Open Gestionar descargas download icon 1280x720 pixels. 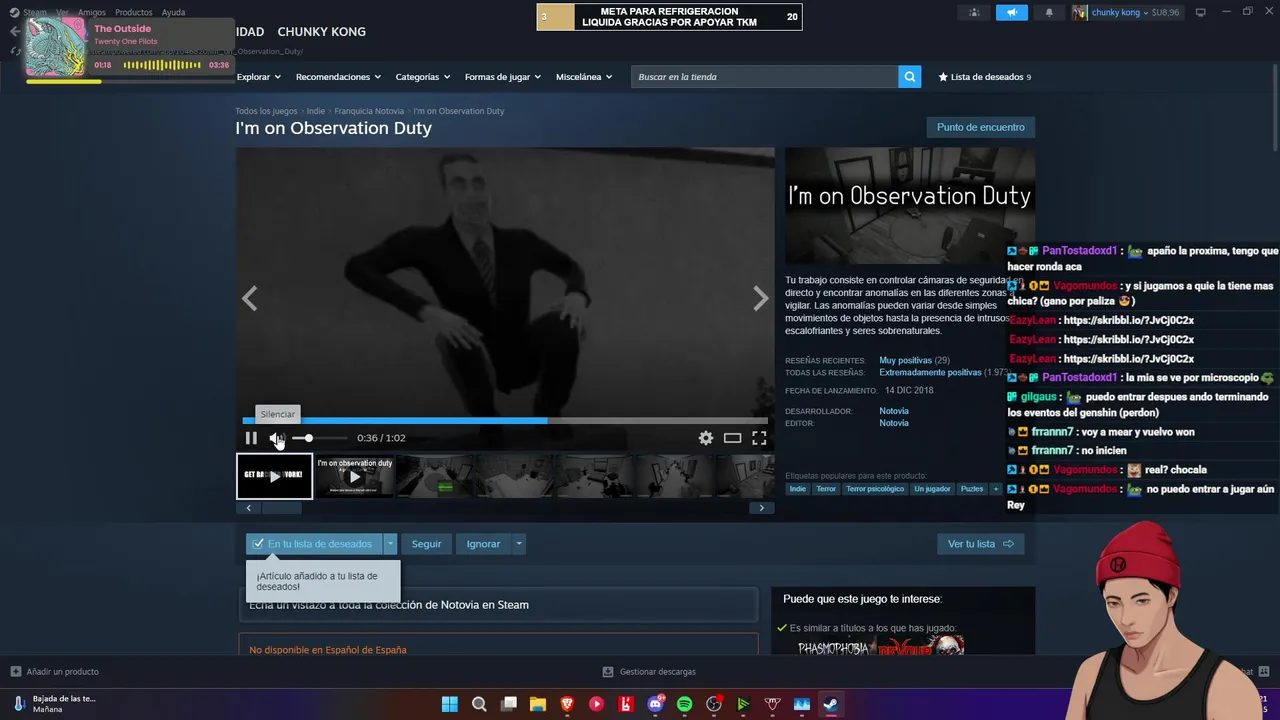coord(608,671)
